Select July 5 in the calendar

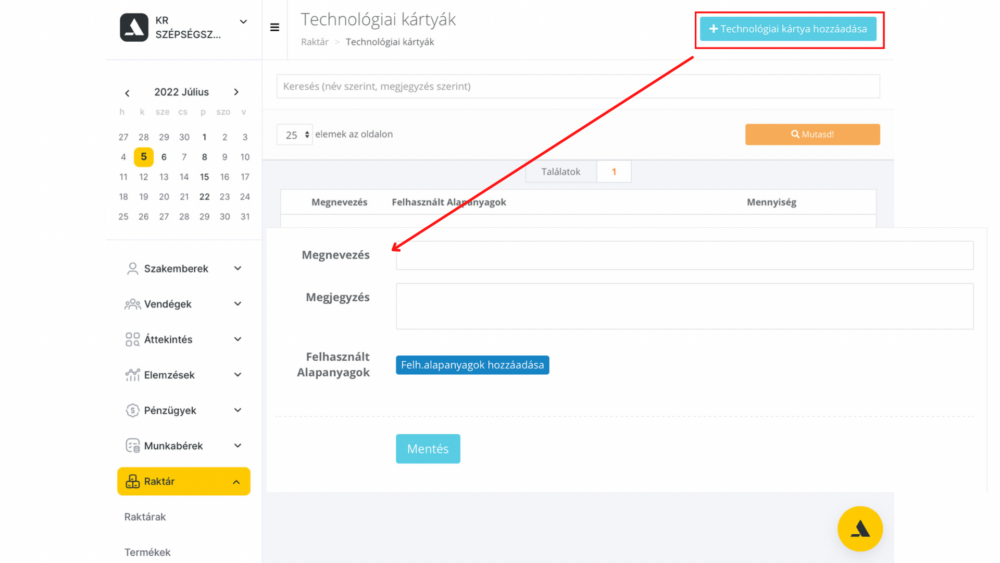[144, 157]
